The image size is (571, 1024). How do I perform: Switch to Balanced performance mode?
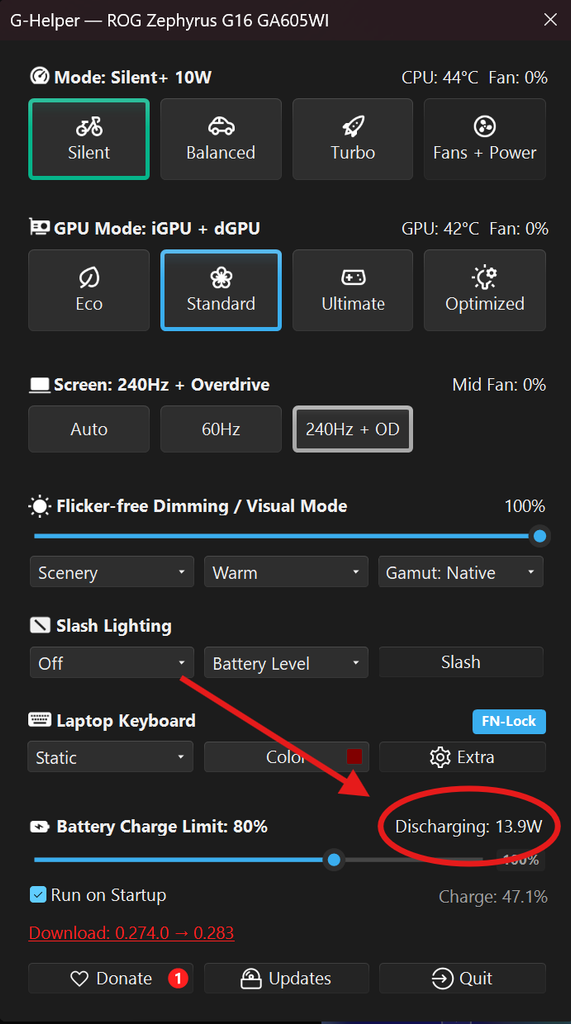pyautogui.click(x=221, y=139)
